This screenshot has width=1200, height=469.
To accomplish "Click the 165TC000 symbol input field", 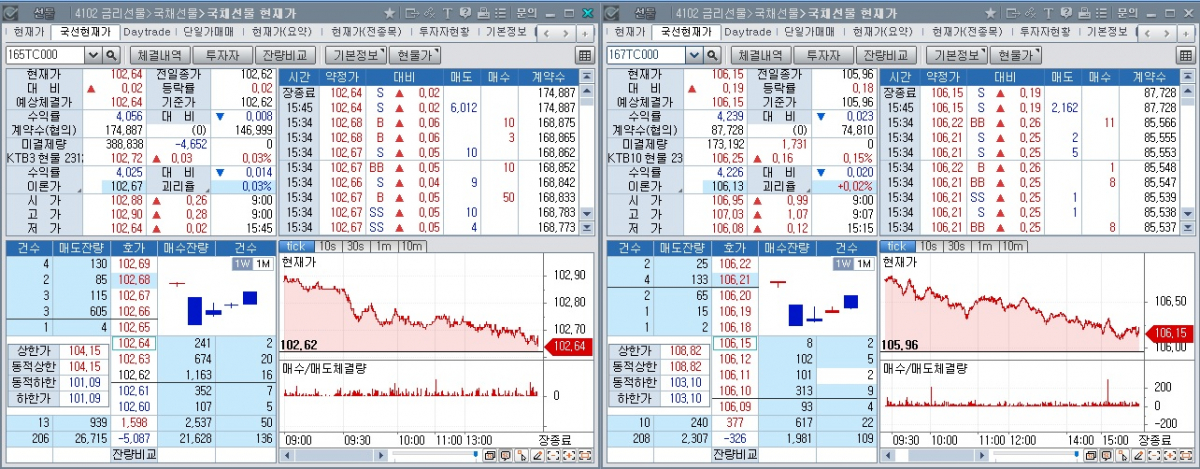I will click(x=45, y=55).
